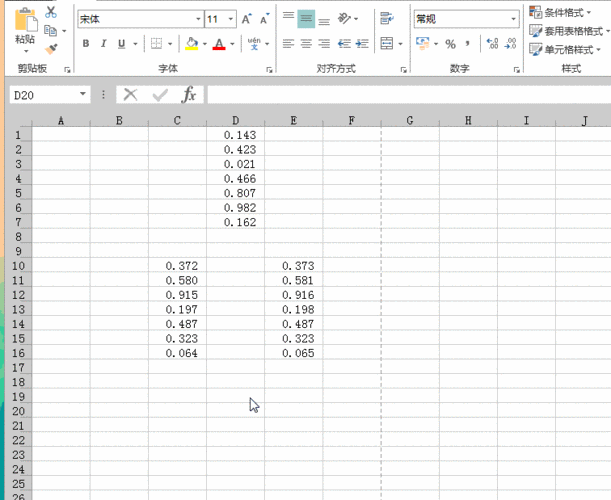The height and width of the screenshot is (500, 611).
Task: Open alignment settings dialog launcher
Action: [403, 70]
